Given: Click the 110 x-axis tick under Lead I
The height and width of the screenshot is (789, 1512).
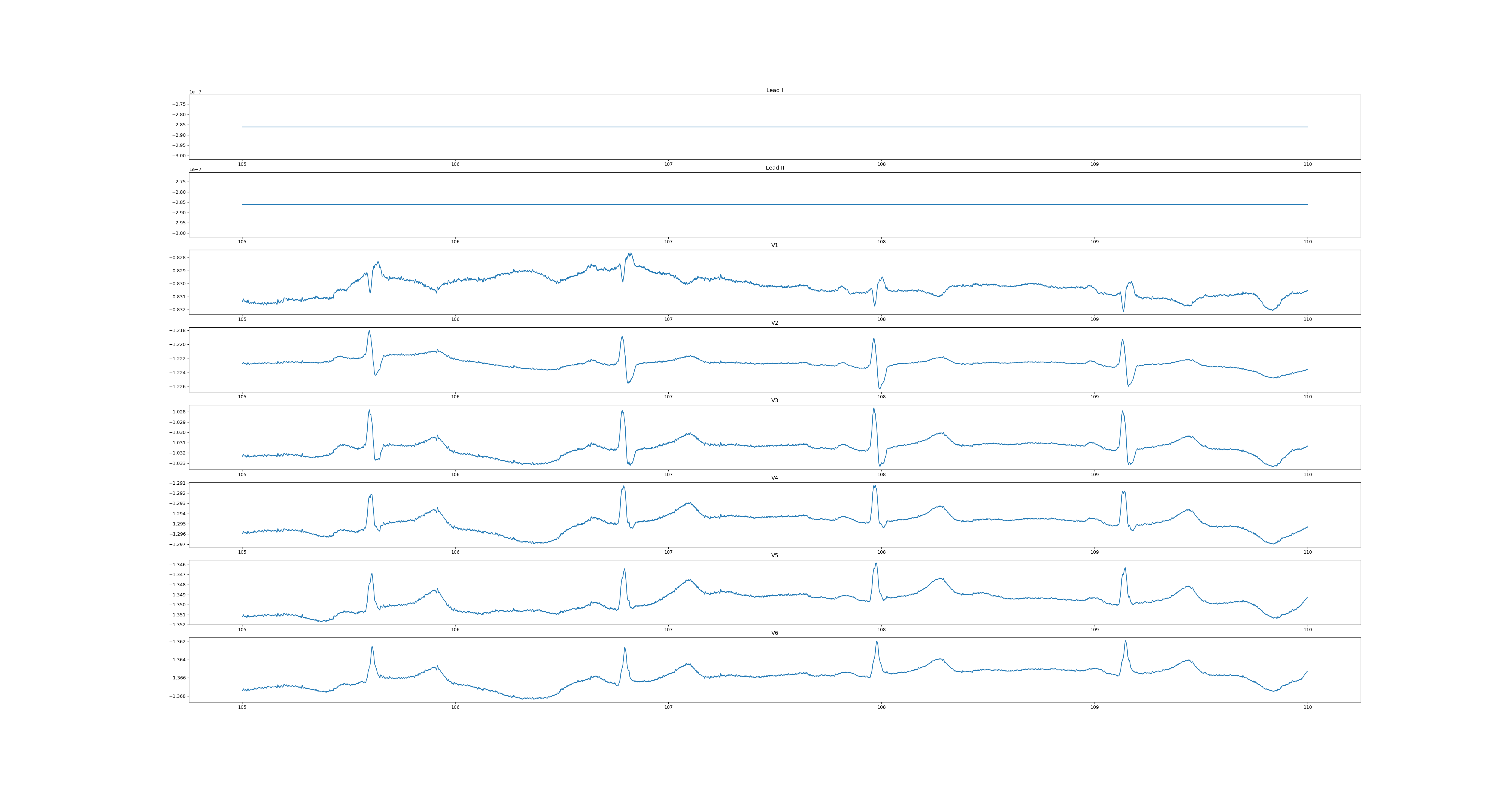Looking at the screenshot, I should click(1307, 164).
